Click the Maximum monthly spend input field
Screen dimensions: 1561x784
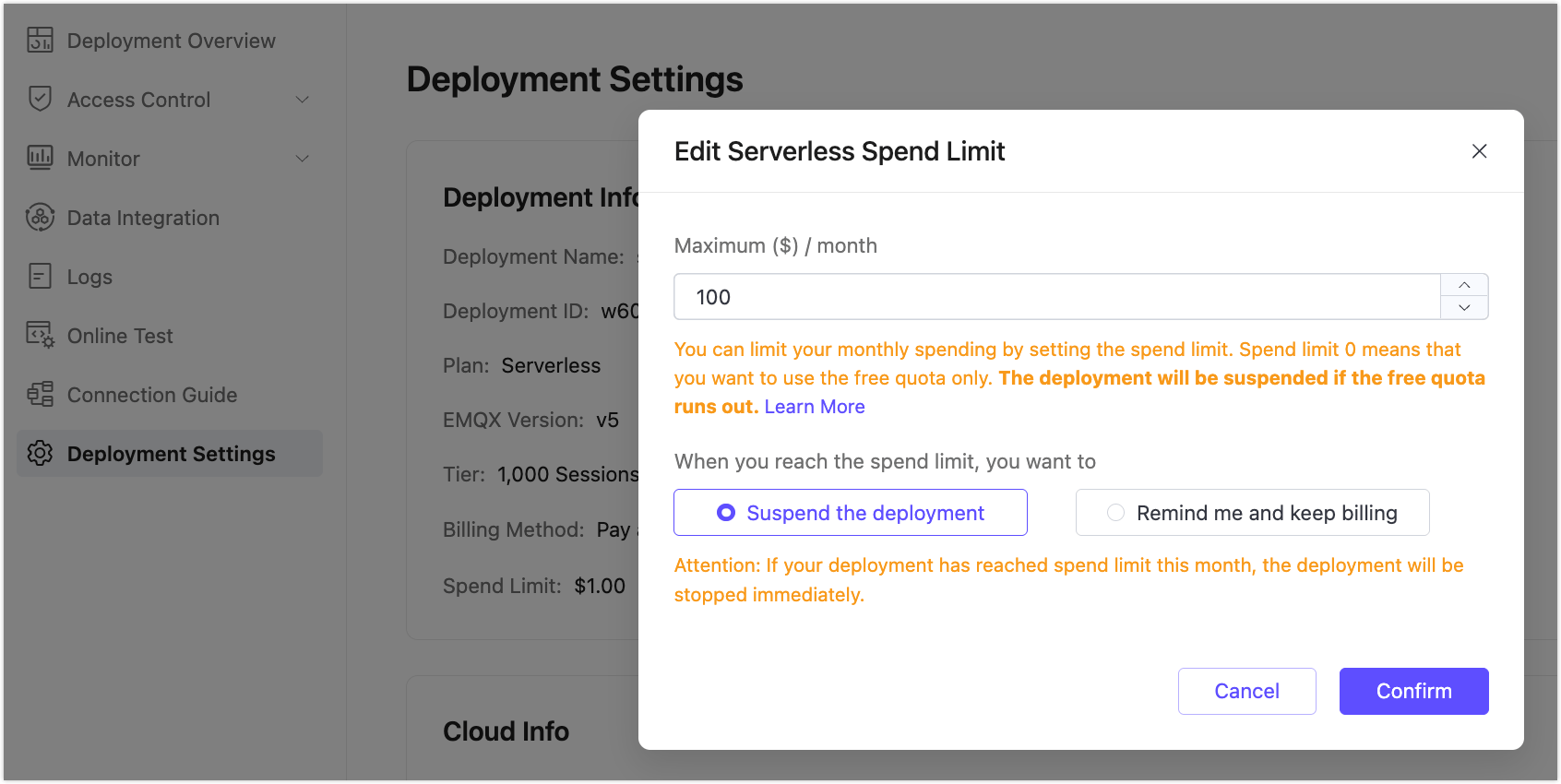click(1056, 297)
